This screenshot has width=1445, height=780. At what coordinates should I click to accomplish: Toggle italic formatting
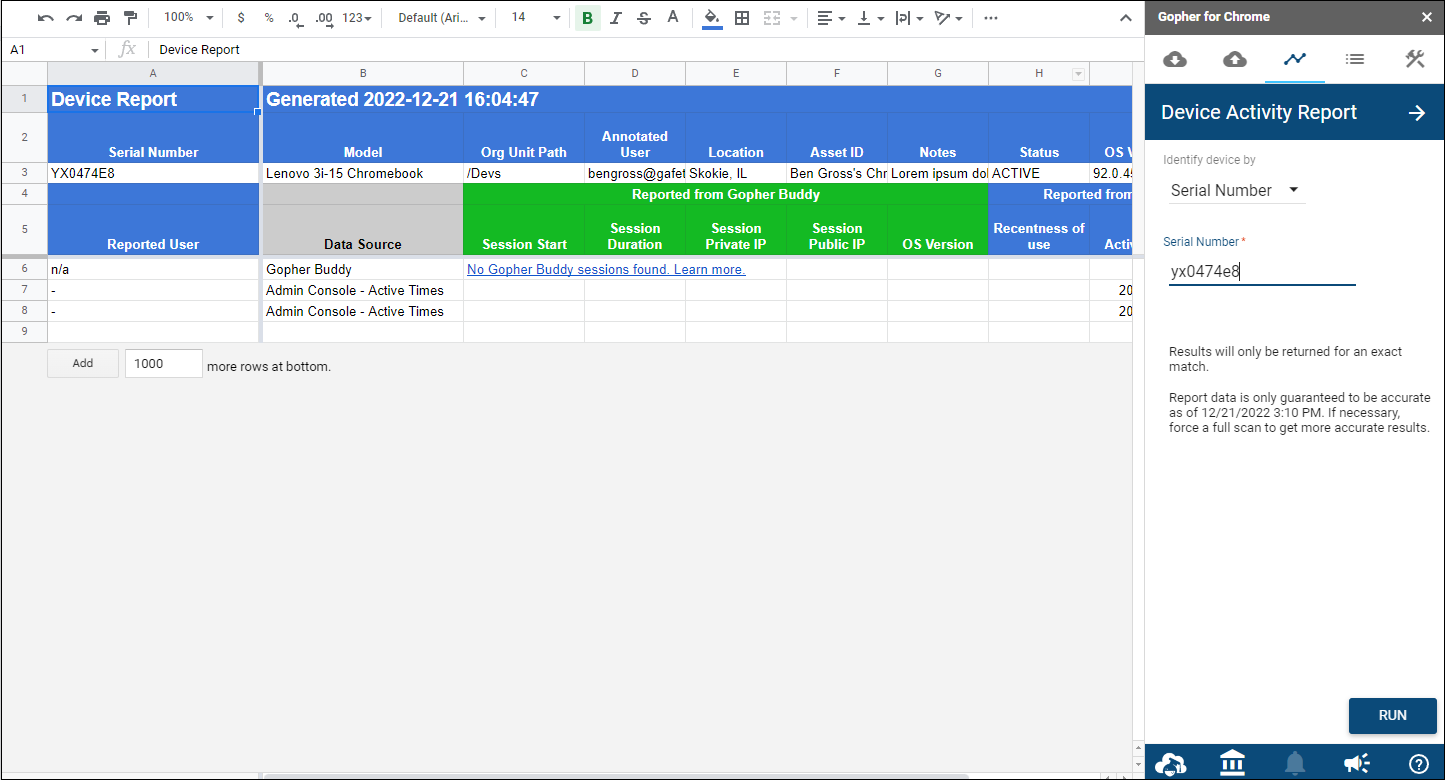615,18
